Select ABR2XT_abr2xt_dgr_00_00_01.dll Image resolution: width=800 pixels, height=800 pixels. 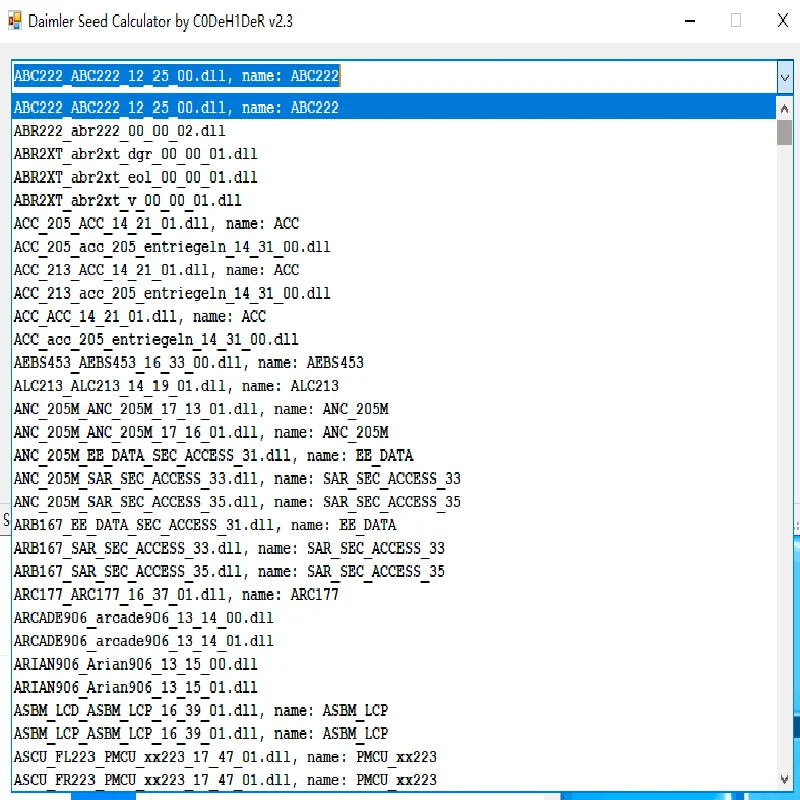393,154
